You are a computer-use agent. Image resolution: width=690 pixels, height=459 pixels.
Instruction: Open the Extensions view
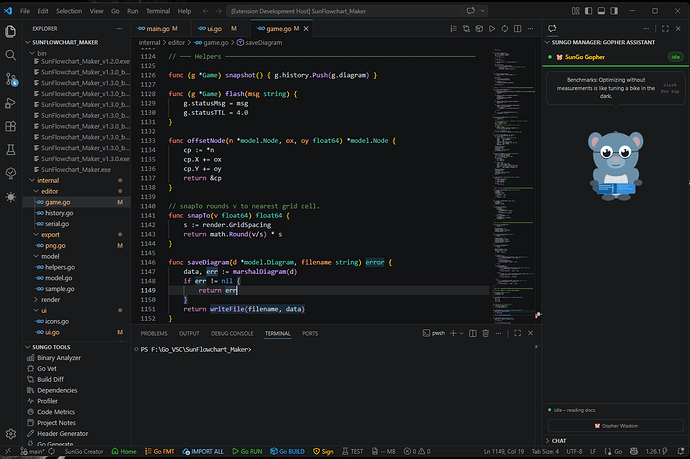[11, 126]
